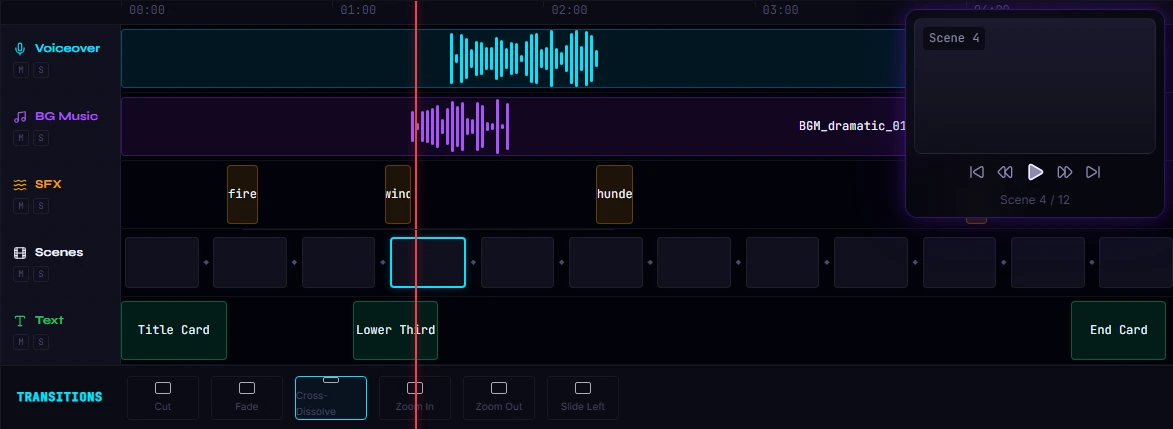Click the Scenes film strip icon
This screenshot has width=1173, height=429.
pyautogui.click(x=20, y=252)
